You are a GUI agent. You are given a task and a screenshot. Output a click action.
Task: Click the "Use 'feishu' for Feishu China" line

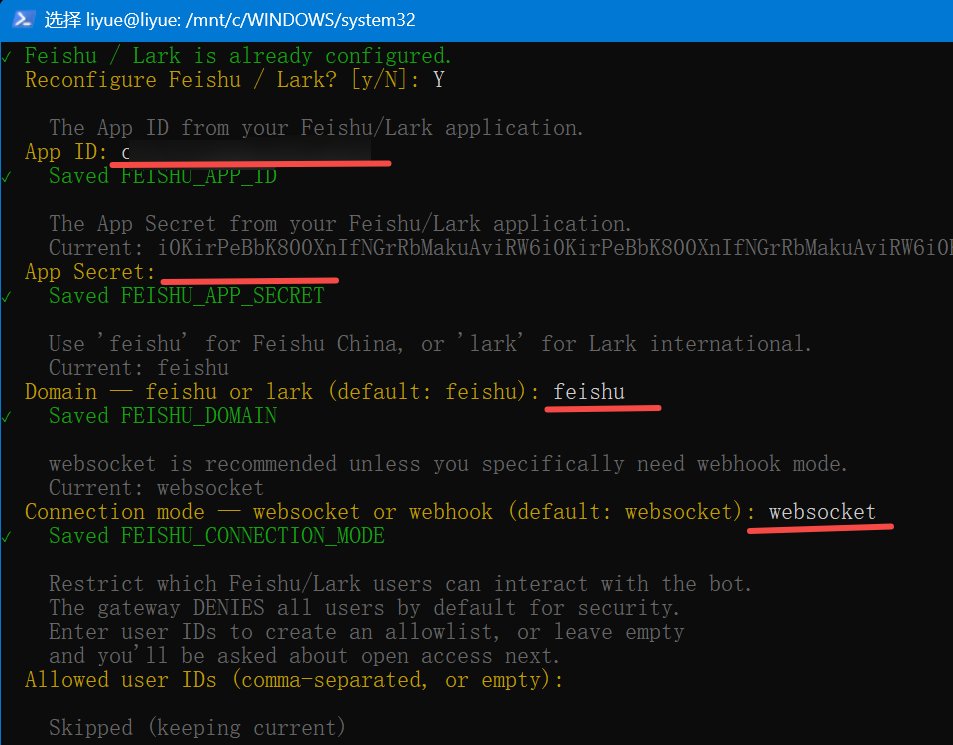[x=430, y=344]
